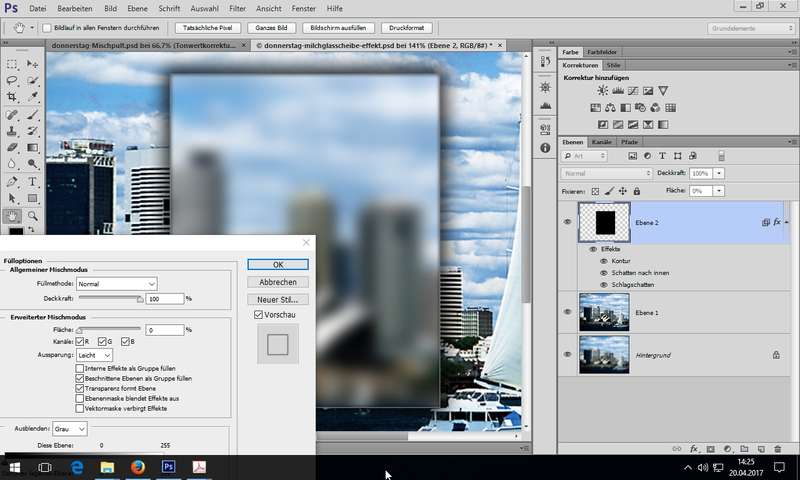Open the Filter menu

237,8
